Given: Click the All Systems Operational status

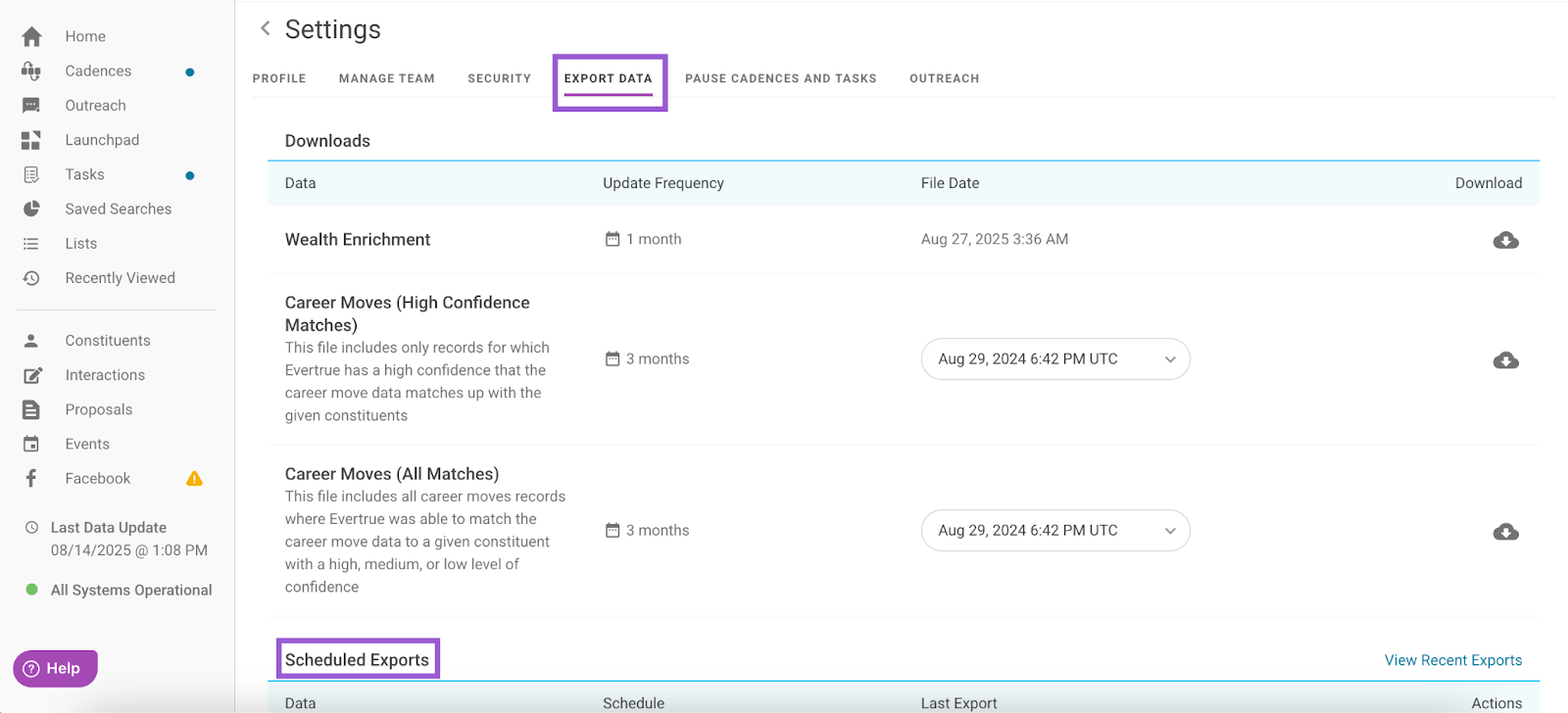Looking at the screenshot, I should click(x=130, y=590).
